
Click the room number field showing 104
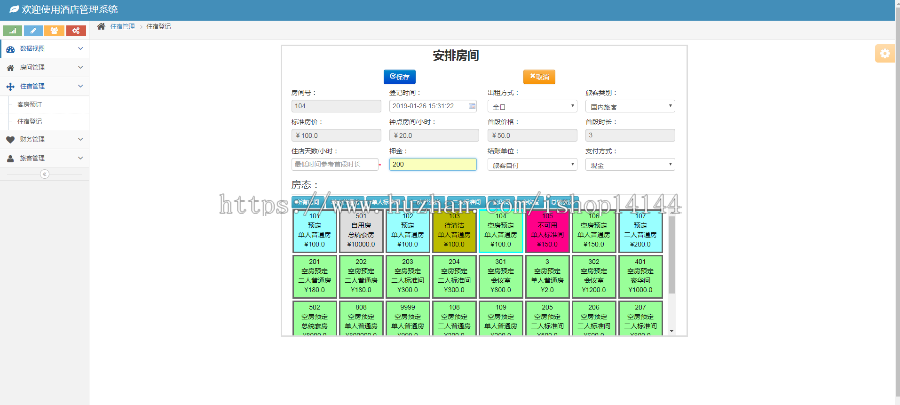click(x=336, y=106)
